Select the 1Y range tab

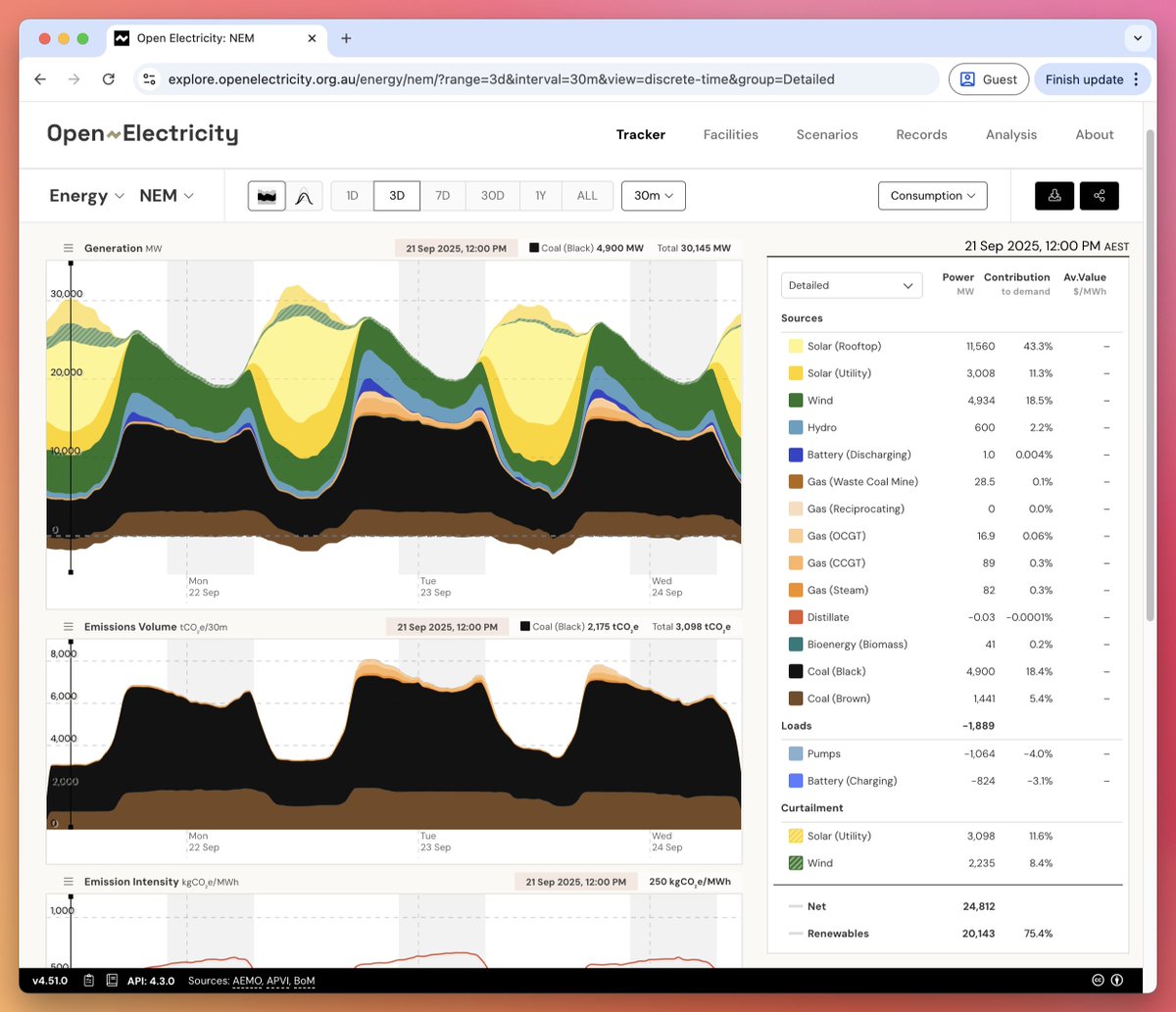541,196
